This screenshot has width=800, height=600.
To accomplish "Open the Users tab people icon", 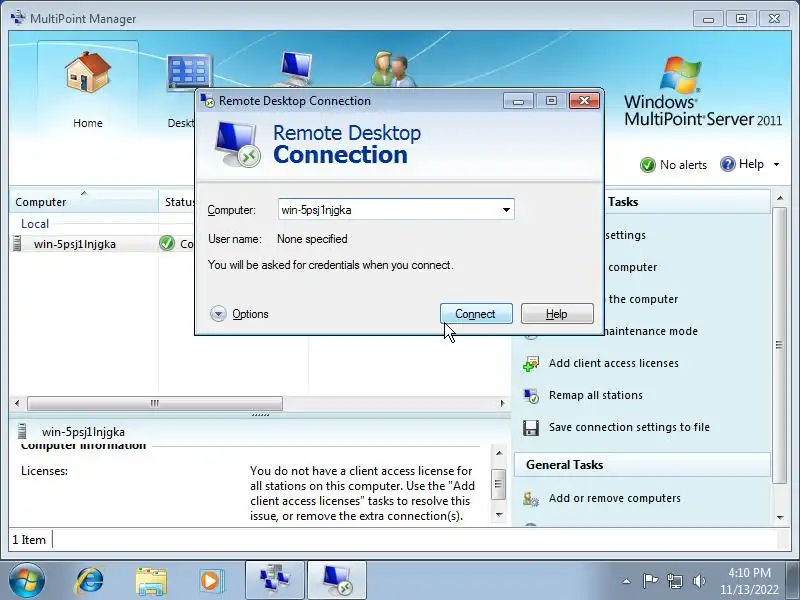I will click(393, 68).
